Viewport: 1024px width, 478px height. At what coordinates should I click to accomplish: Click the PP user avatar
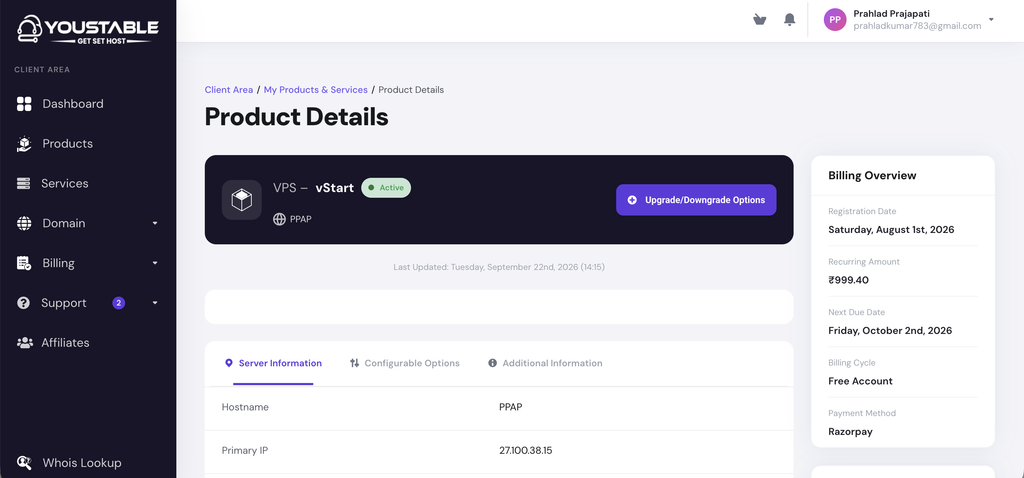pos(835,20)
